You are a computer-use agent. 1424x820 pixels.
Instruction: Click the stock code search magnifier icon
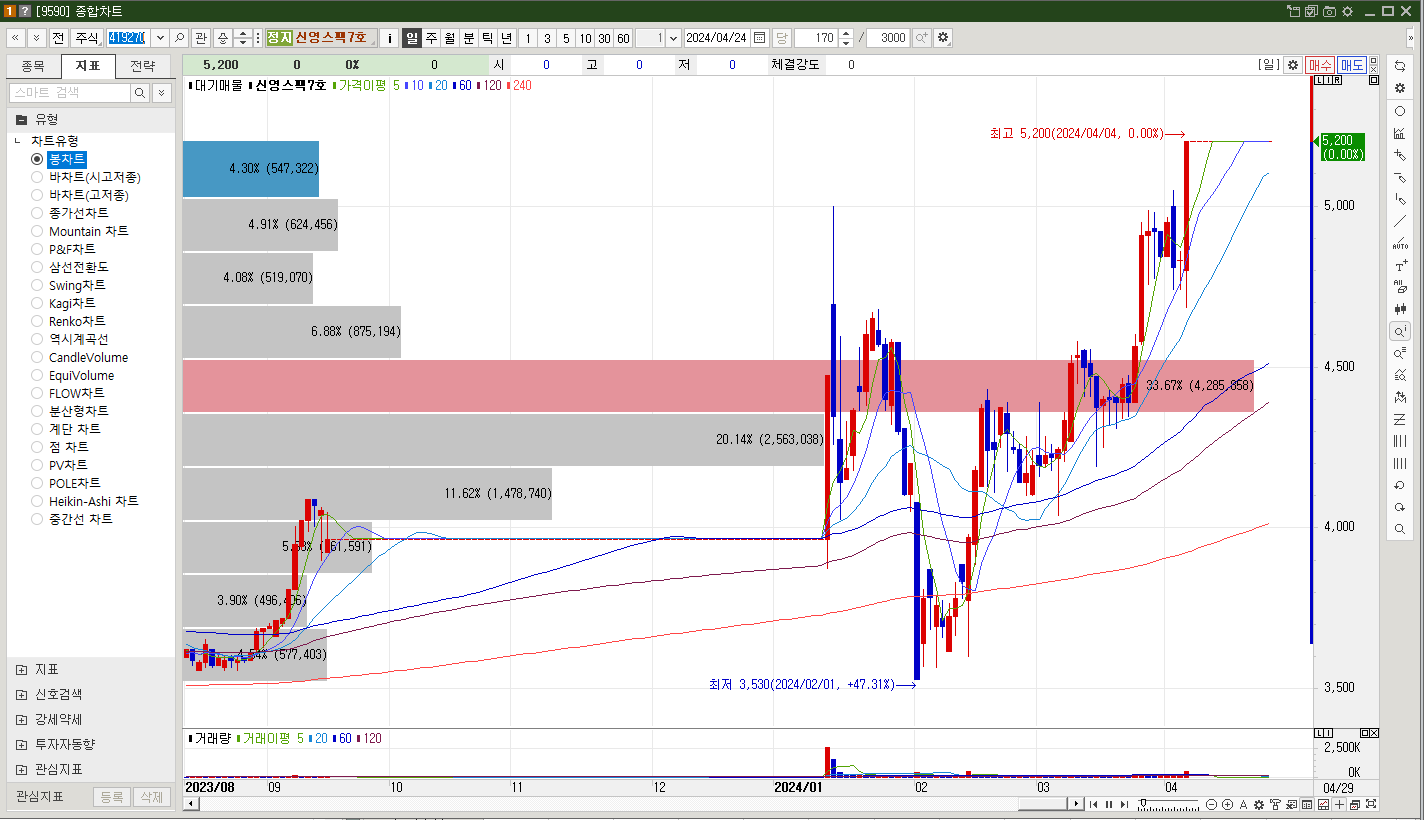pos(180,38)
